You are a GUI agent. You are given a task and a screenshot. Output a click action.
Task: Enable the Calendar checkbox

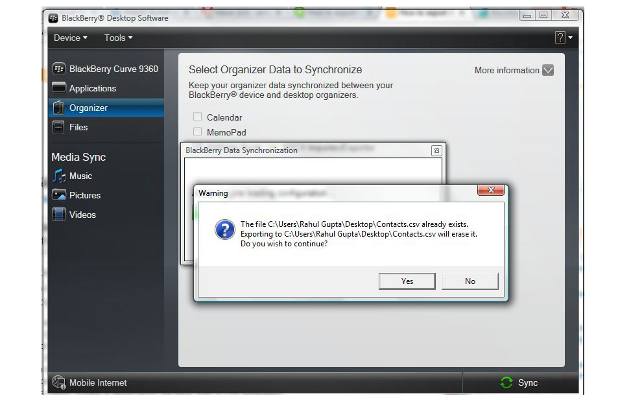197,117
